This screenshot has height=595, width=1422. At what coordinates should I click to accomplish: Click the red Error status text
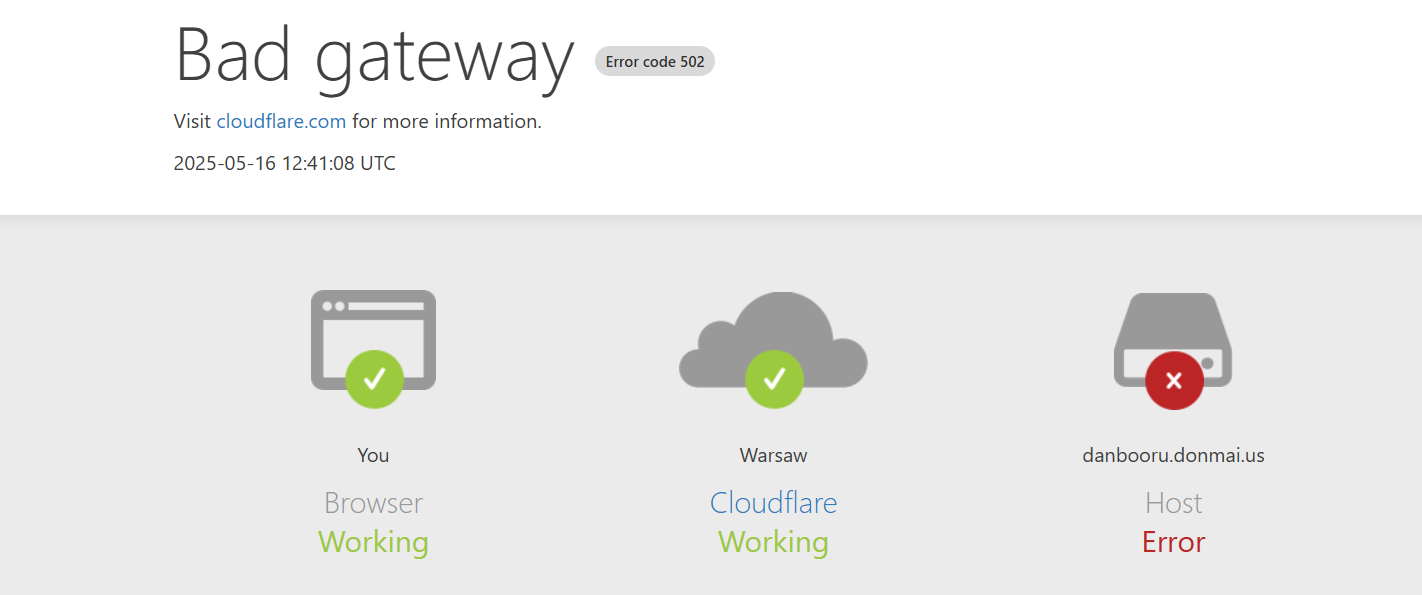point(1173,542)
